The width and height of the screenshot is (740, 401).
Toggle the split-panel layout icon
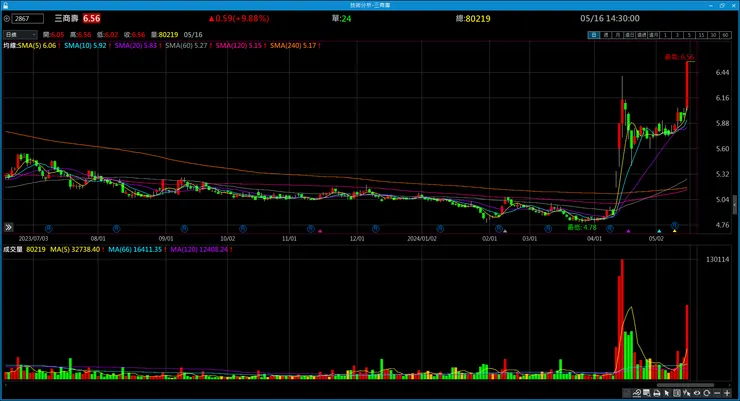tap(677, 393)
